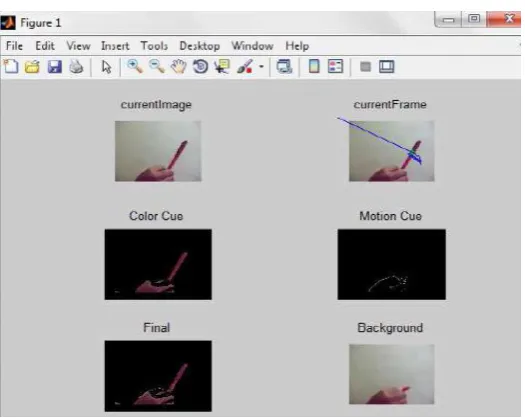Select the 'Color Cue' title text

tap(156, 216)
